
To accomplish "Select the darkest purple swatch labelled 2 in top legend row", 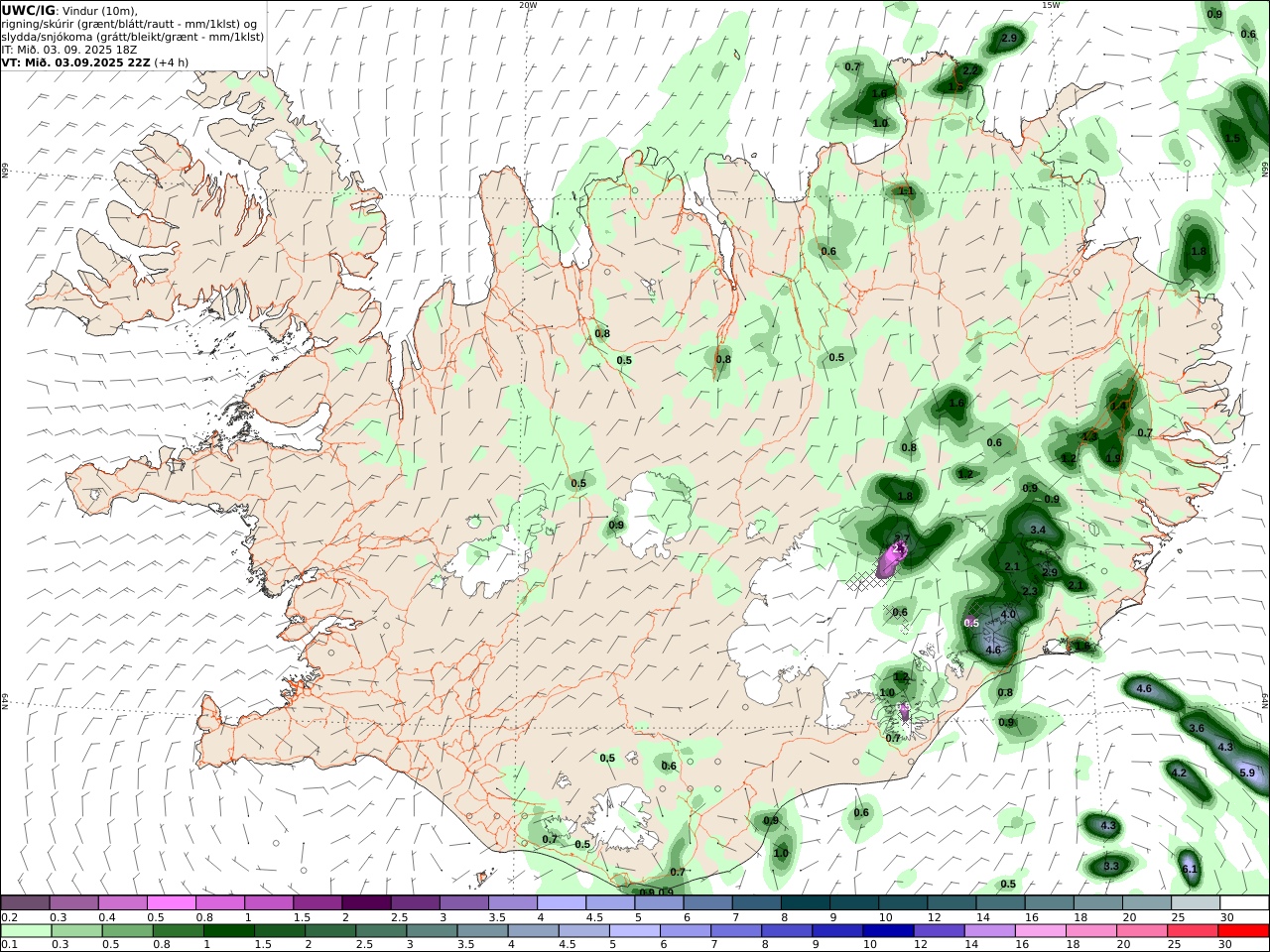I will click(366, 903).
